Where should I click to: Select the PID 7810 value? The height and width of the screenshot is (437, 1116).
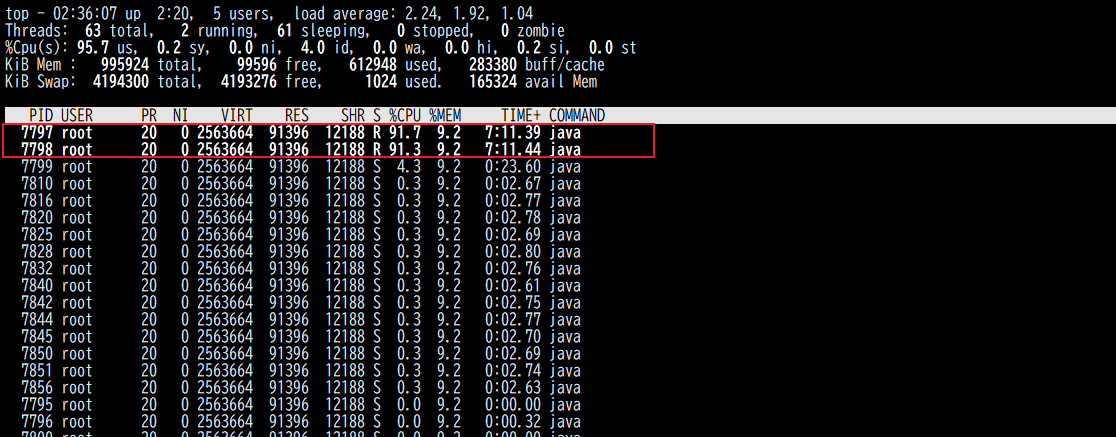37,184
